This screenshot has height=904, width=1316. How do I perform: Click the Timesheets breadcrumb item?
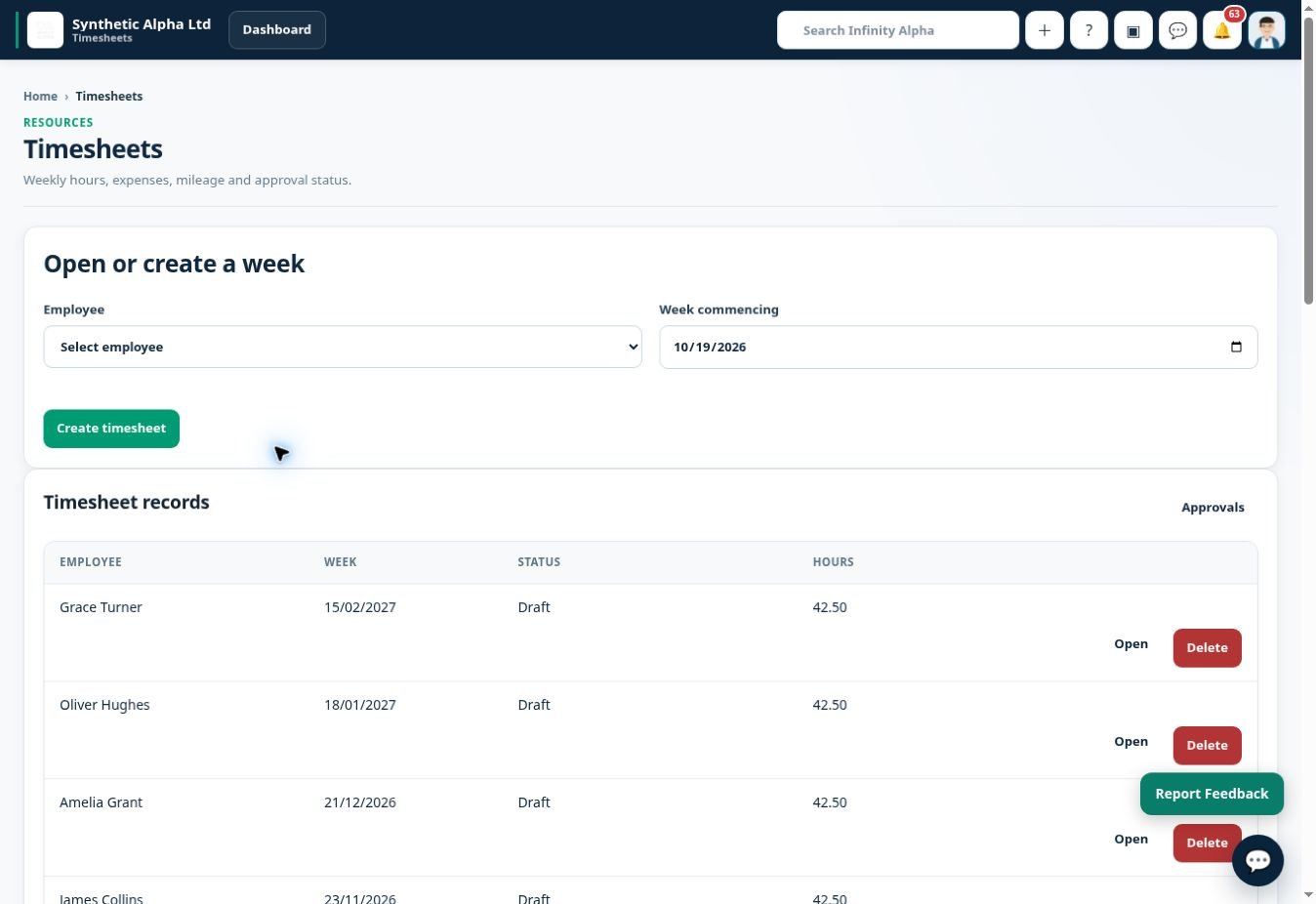coord(109,96)
